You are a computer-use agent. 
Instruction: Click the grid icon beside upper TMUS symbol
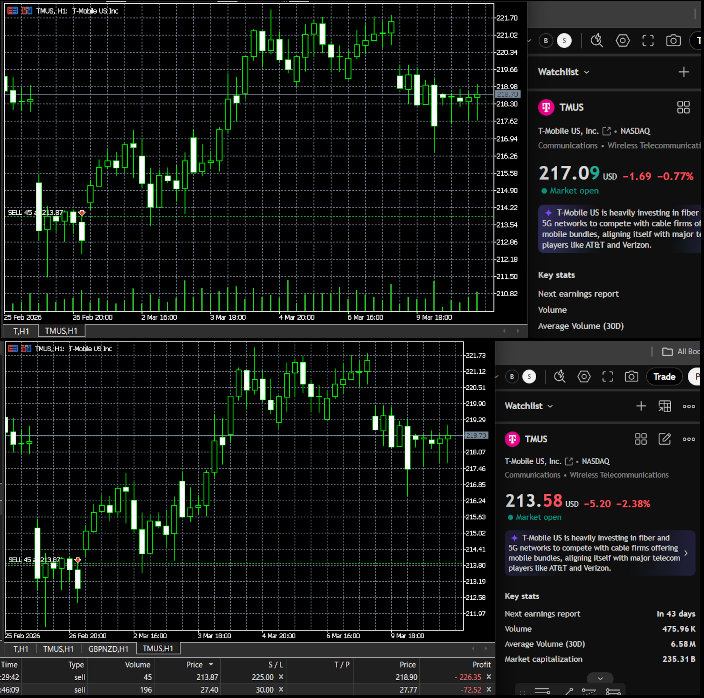(684, 107)
